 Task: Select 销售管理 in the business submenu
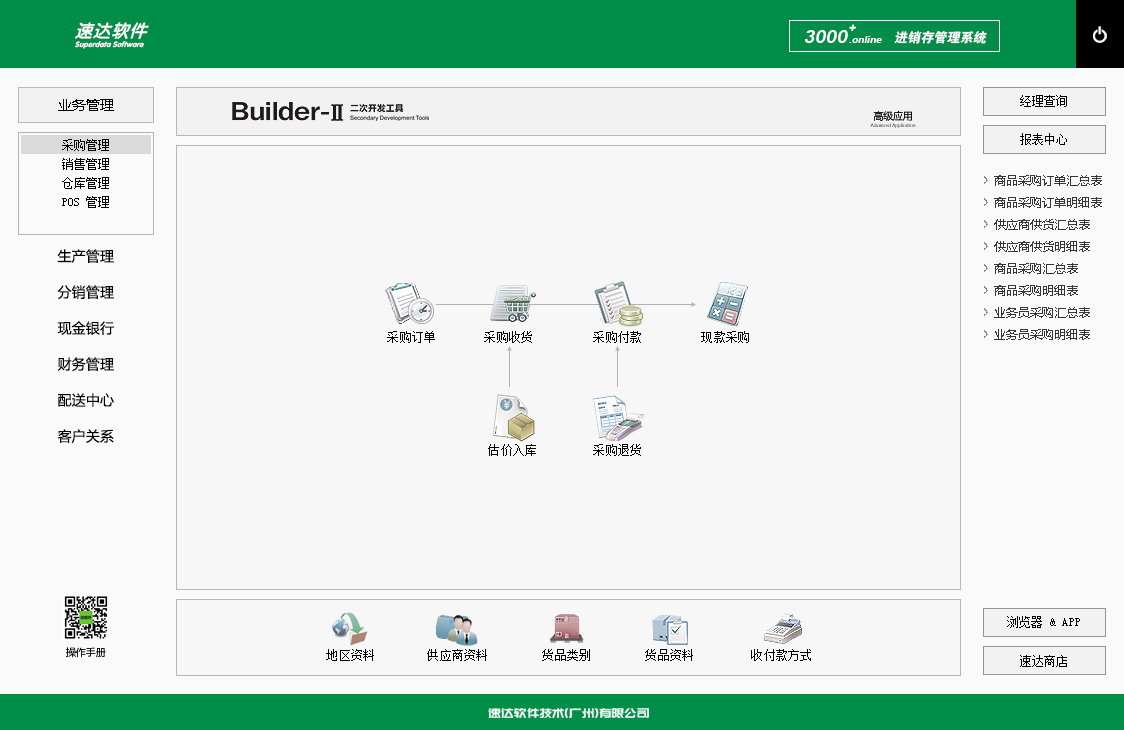click(86, 164)
